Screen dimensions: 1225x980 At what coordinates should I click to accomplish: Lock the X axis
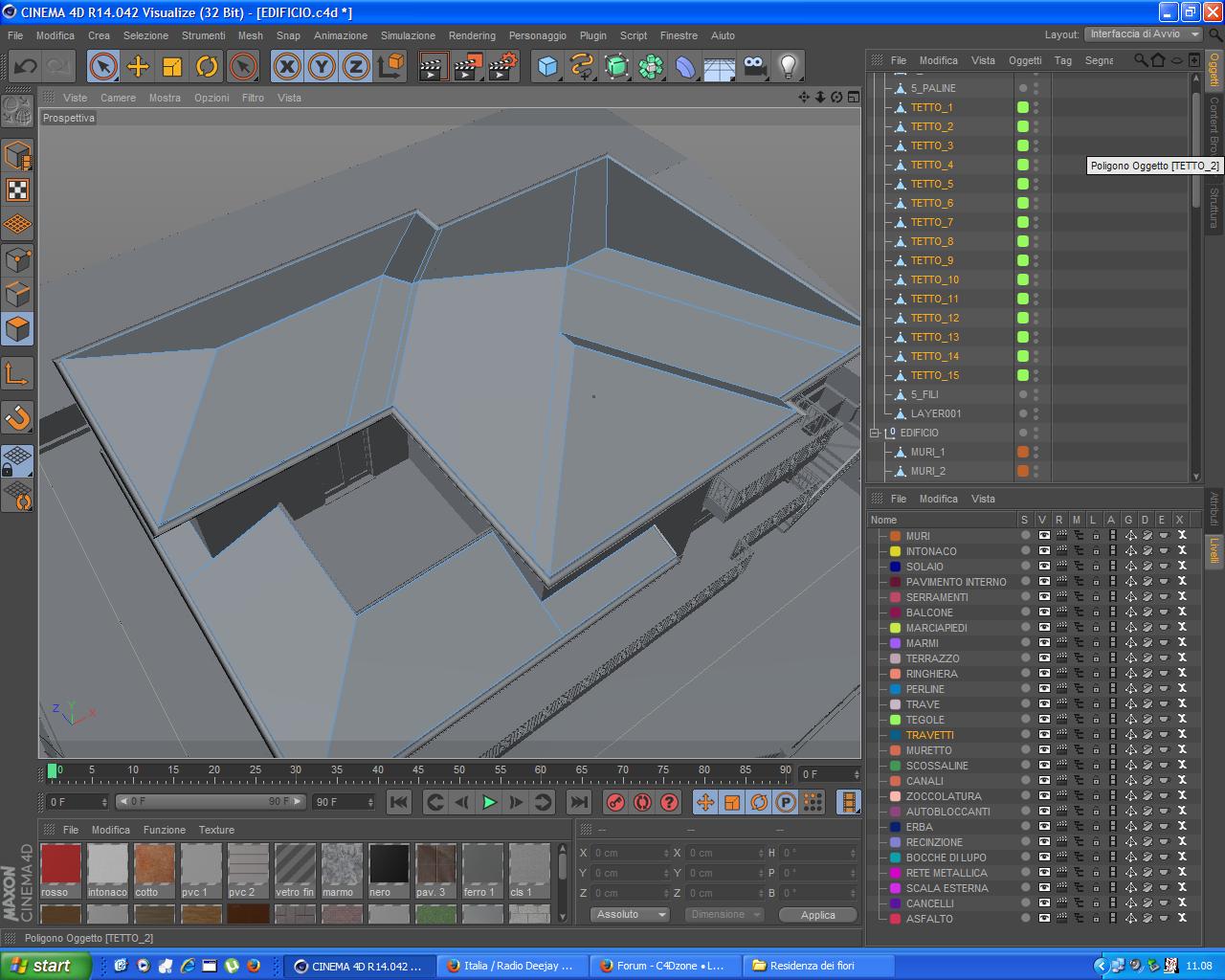[x=287, y=66]
